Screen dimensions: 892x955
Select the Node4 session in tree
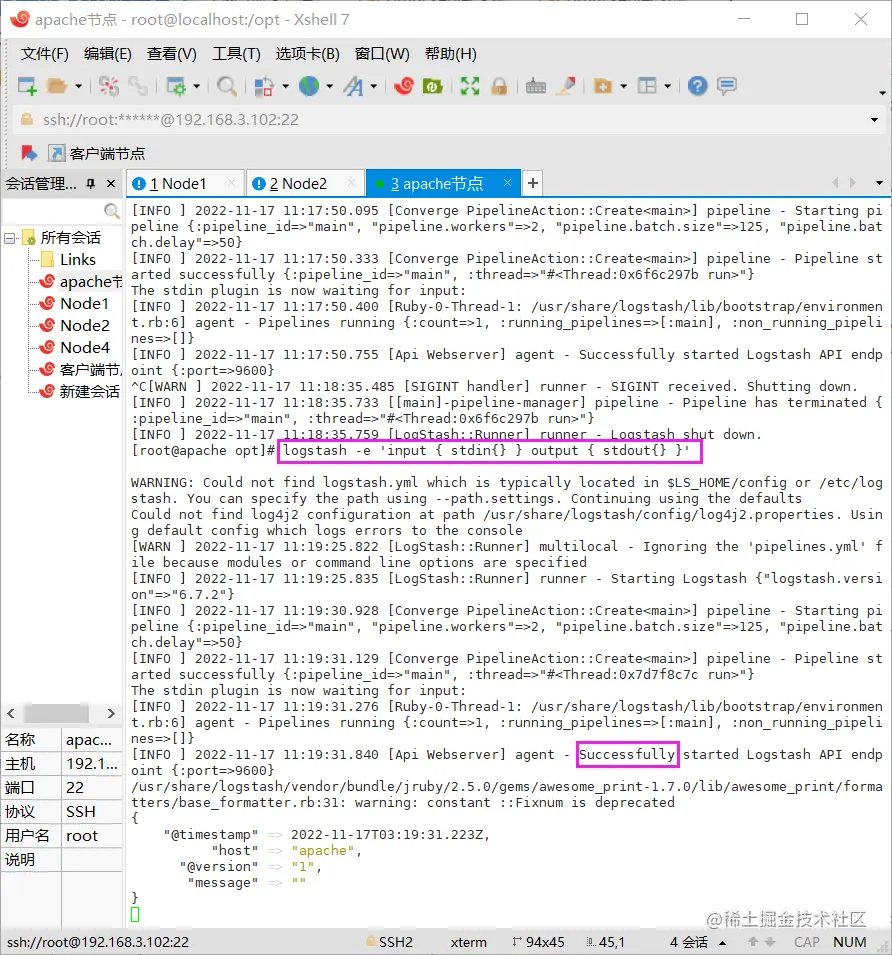click(74, 348)
